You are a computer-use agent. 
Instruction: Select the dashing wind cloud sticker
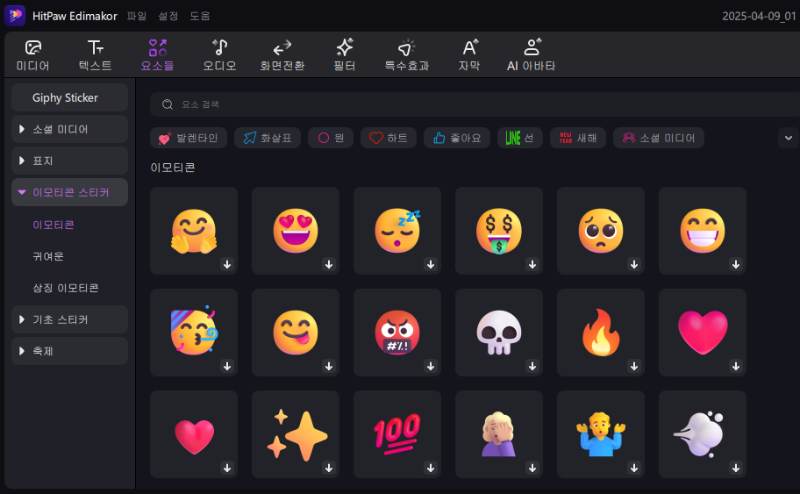pyautogui.click(x=703, y=434)
